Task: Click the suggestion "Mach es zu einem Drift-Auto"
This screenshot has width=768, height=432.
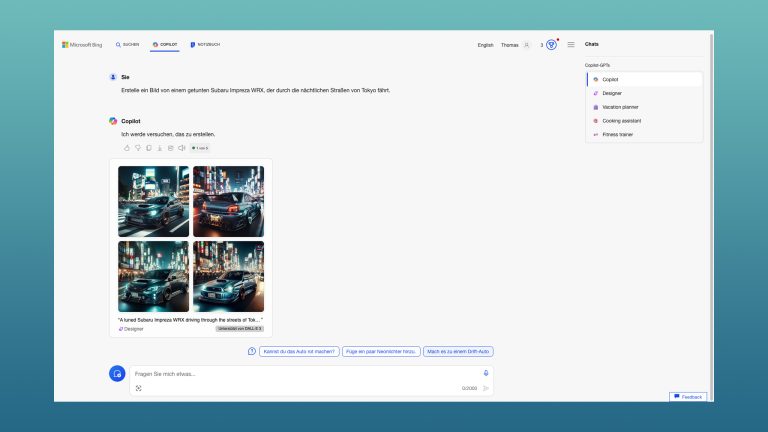Action: (x=458, y=351)
